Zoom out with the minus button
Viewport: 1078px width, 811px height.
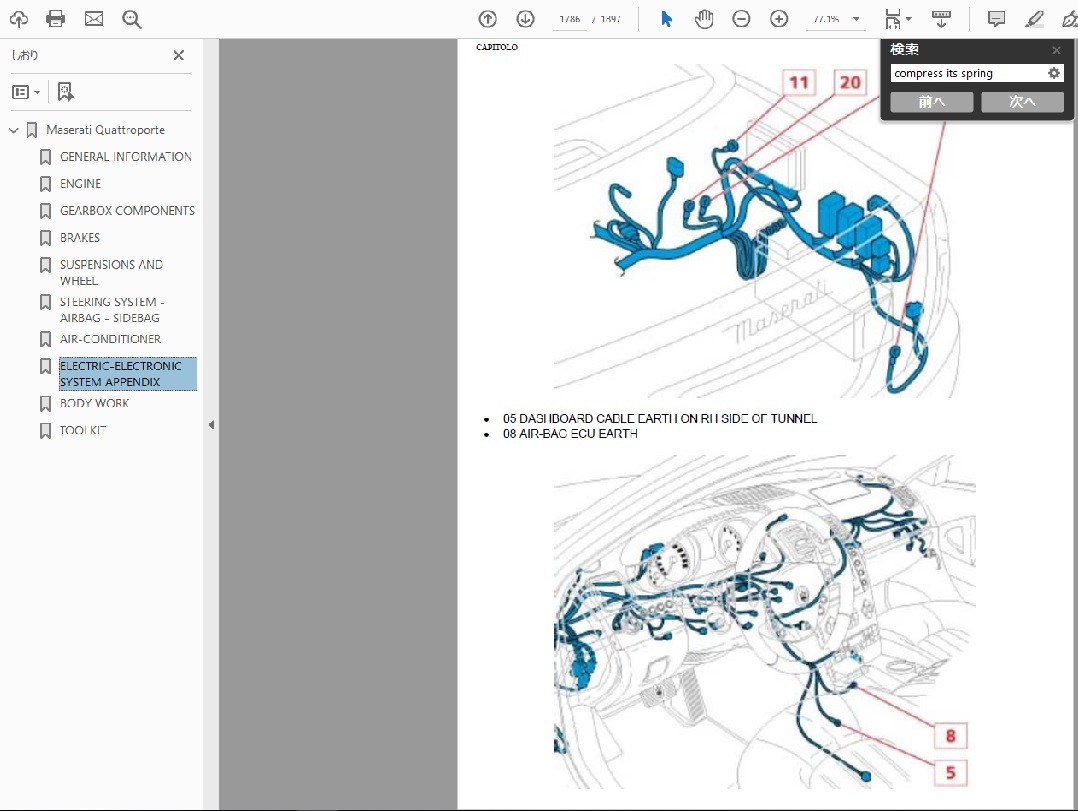741,19
